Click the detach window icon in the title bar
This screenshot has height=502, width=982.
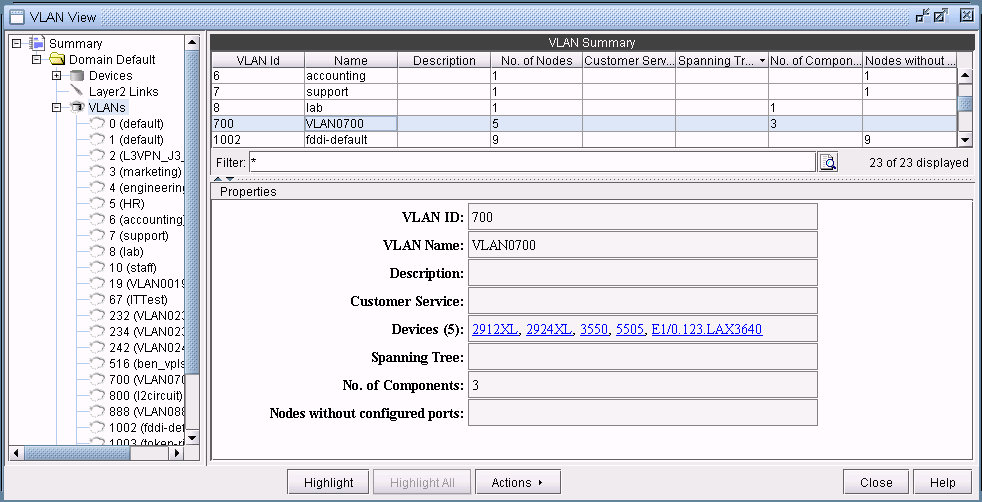coord(922,15)
